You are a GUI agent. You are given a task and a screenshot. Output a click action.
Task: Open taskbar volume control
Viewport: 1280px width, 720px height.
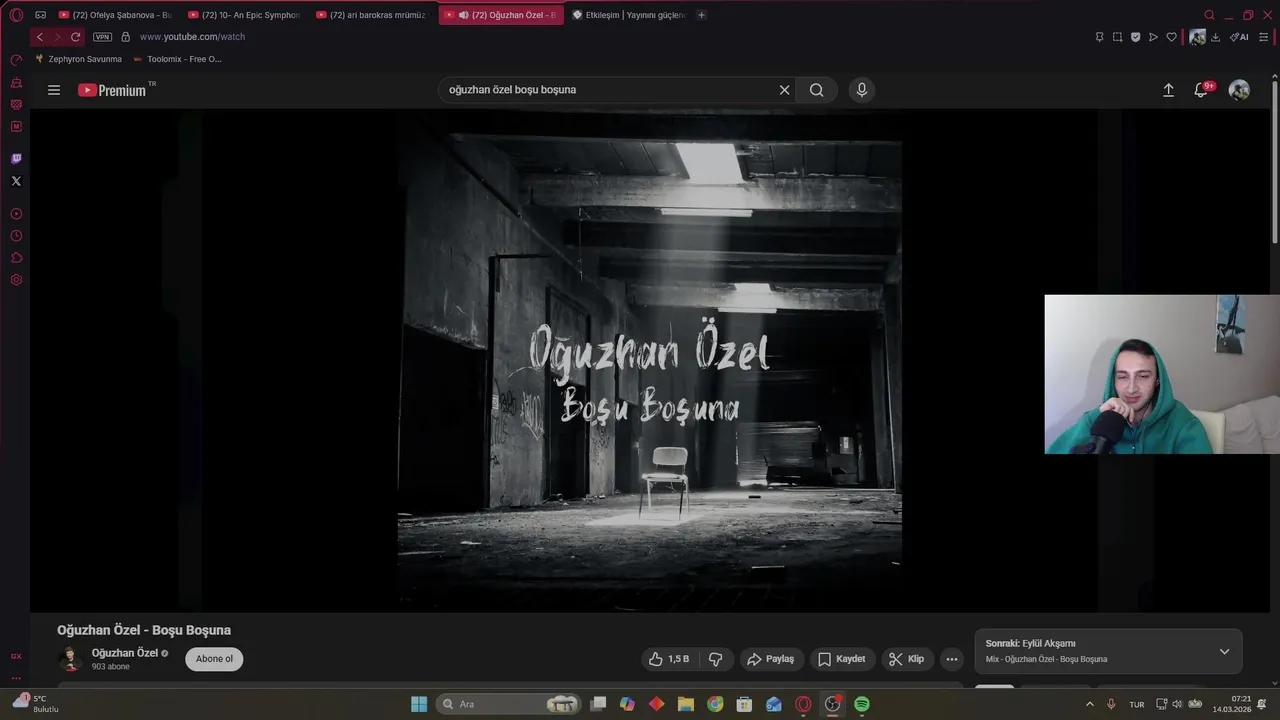(x=1177, y=704)
